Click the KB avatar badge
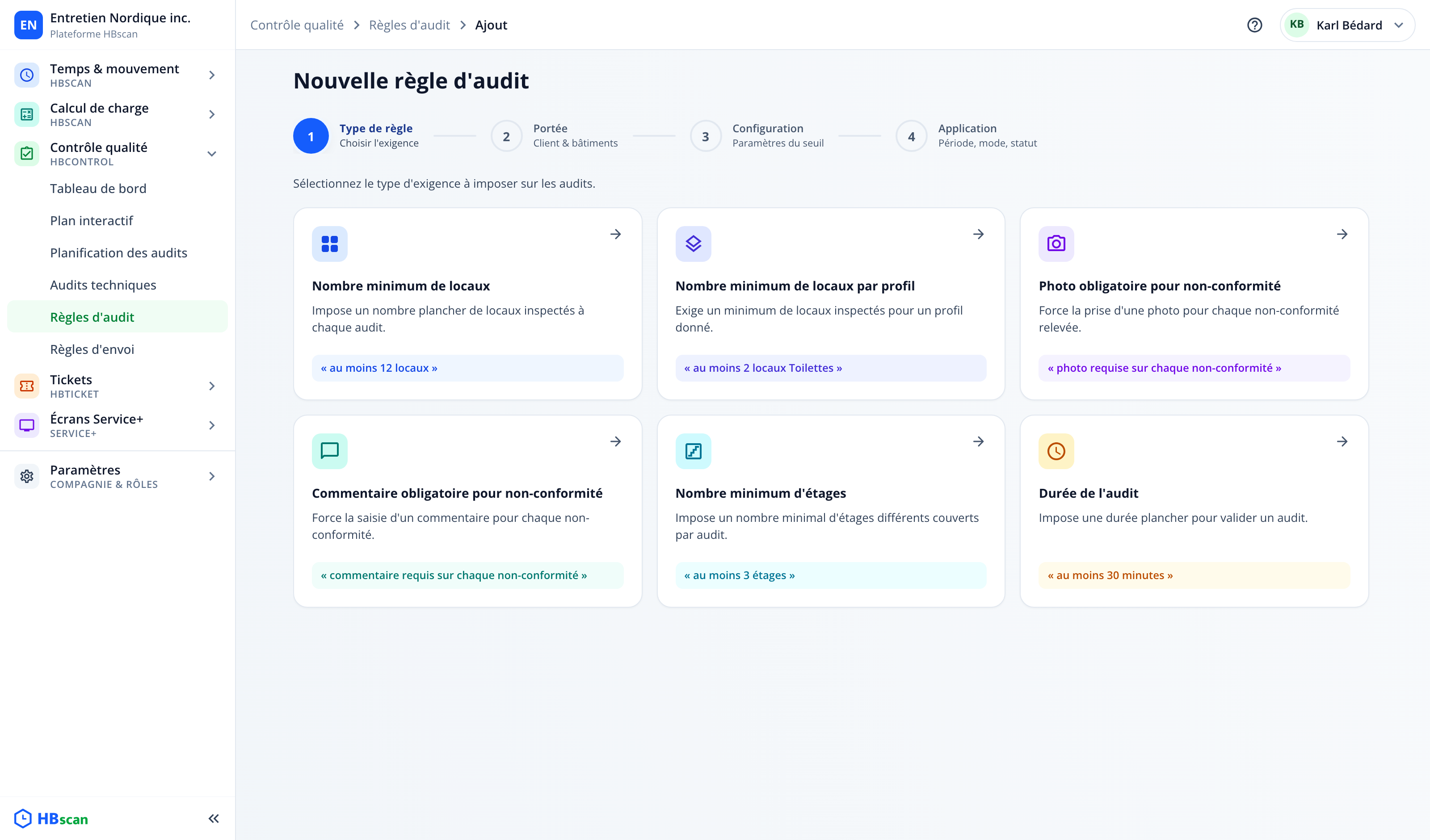The image size is (1430, 840). (x=1296, y=25)
